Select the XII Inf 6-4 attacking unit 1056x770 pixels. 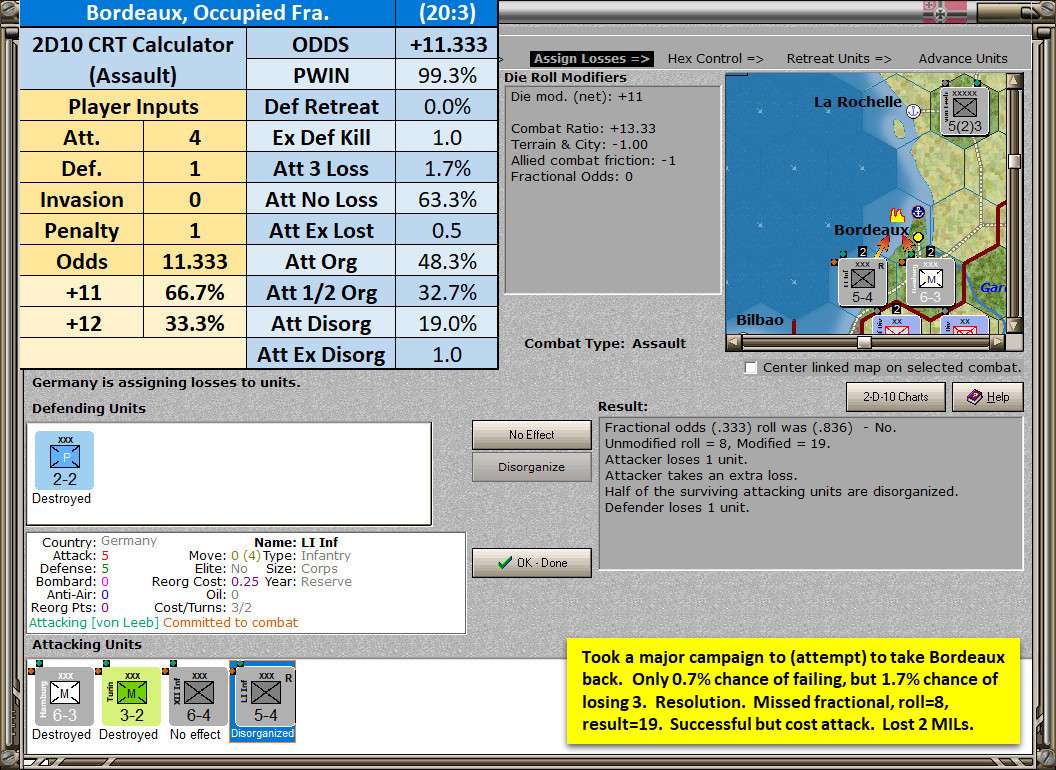(x=198, y=697)
